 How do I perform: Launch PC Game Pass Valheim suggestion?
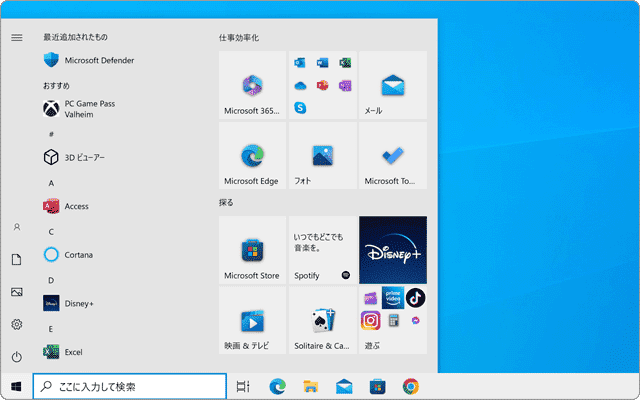point(79,109)
